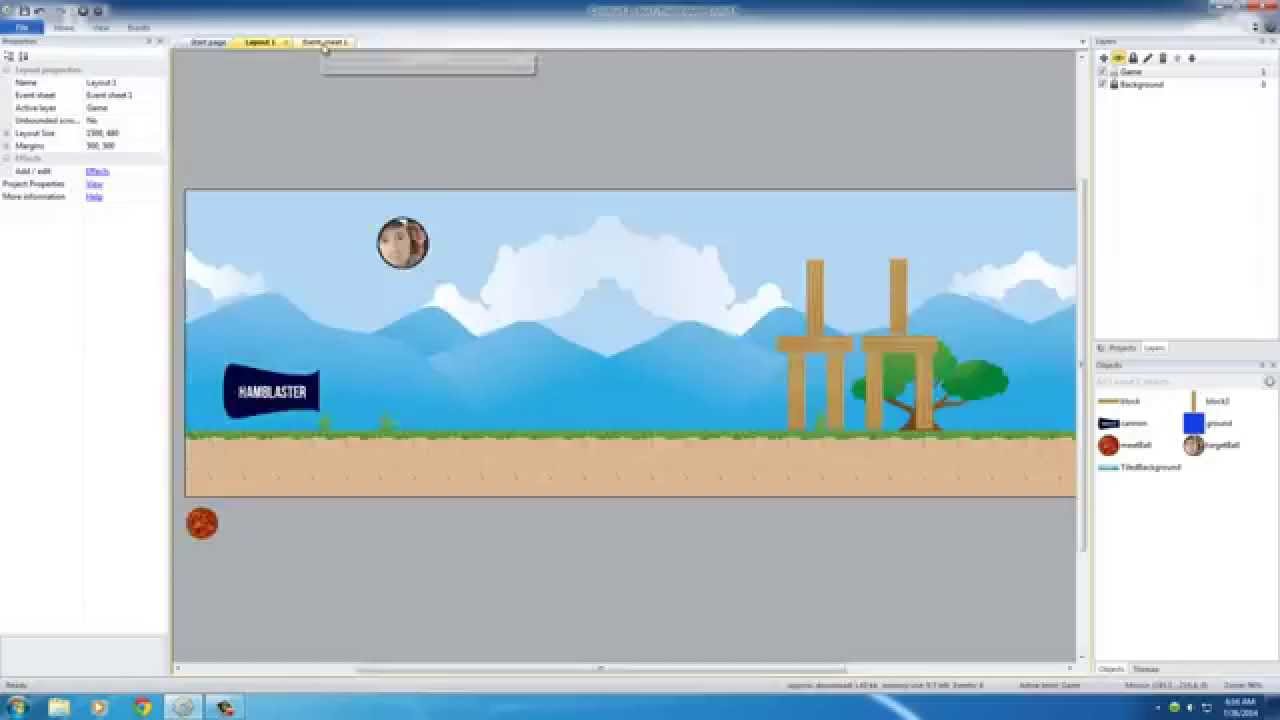Open the File menu
Viewport: 1280px width, 720px height.
(x=22, y=28)
